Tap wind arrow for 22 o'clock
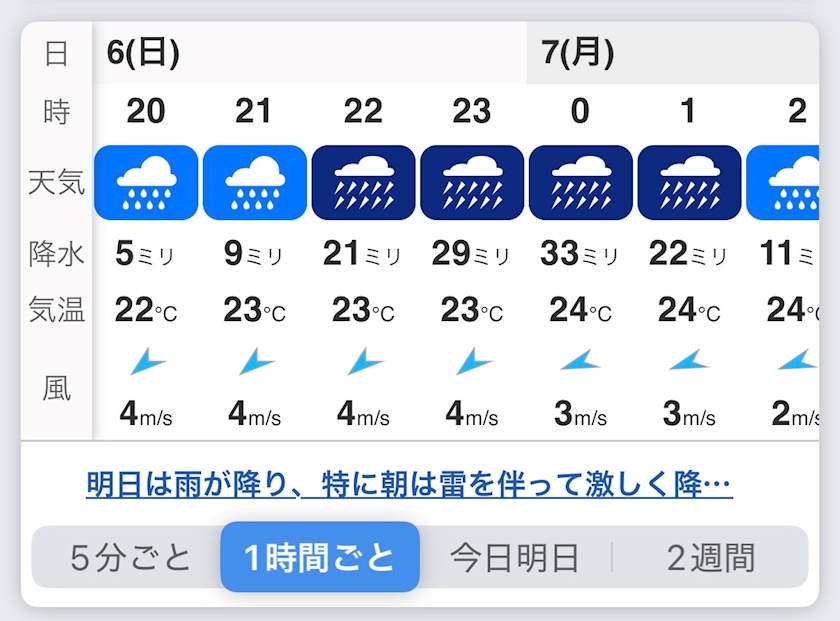 click(x=365, y=361)
